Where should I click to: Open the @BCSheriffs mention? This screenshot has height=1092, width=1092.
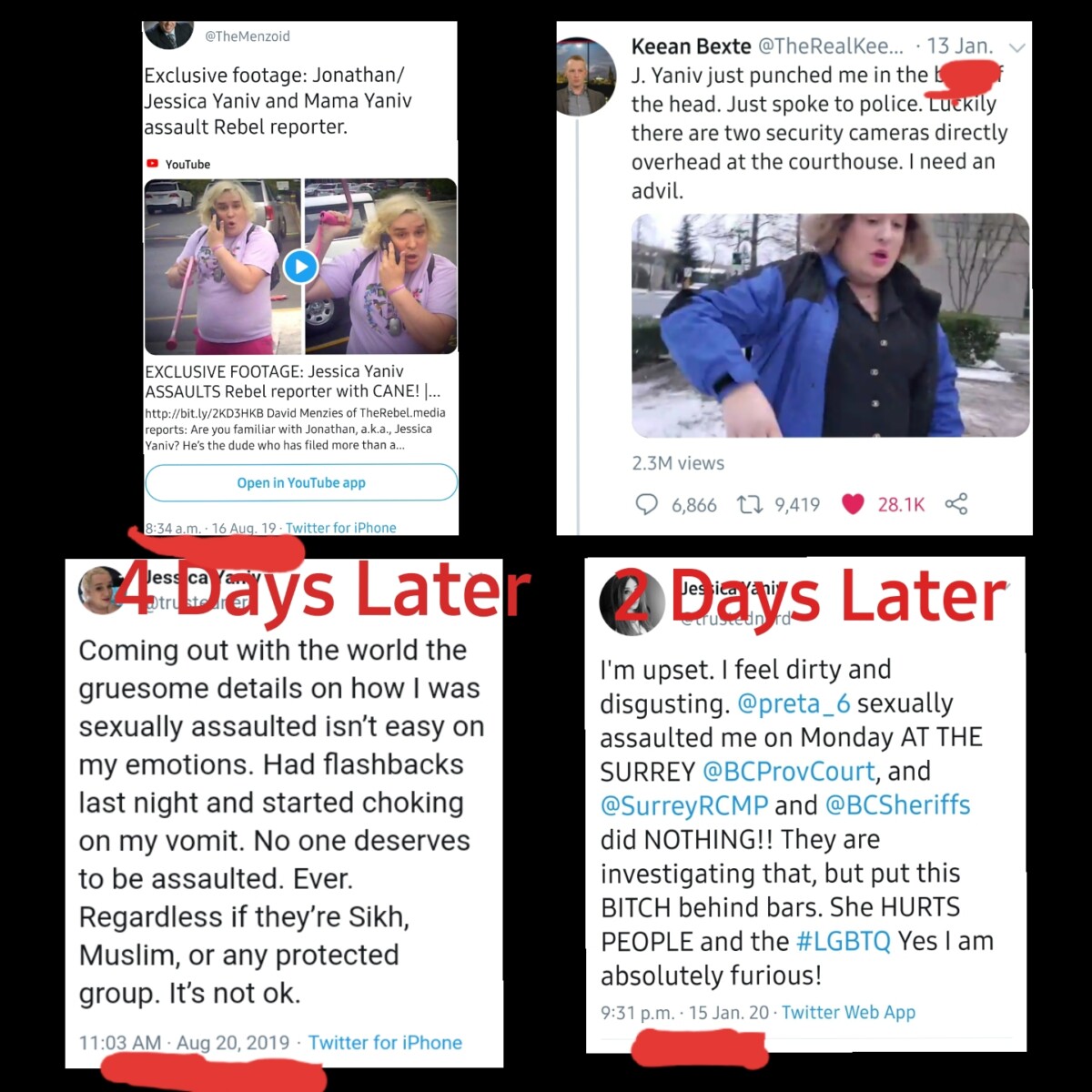897,805
